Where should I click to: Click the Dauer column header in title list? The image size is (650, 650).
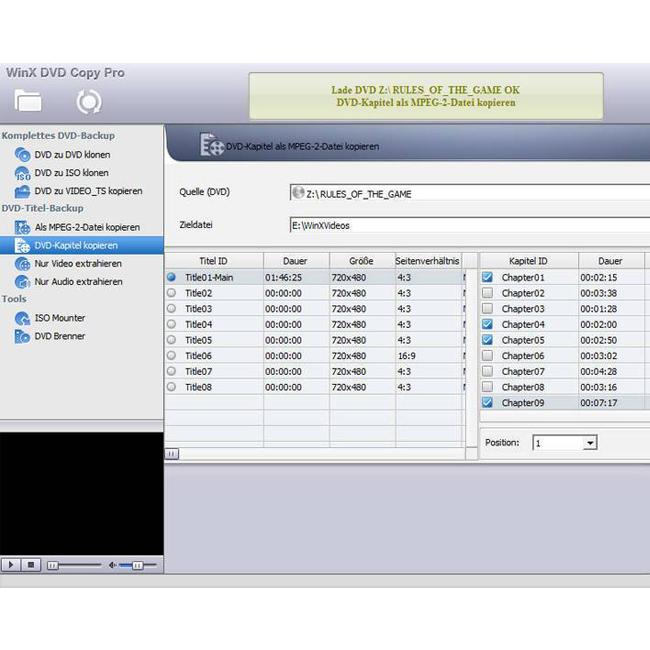(x=295, y=261)
